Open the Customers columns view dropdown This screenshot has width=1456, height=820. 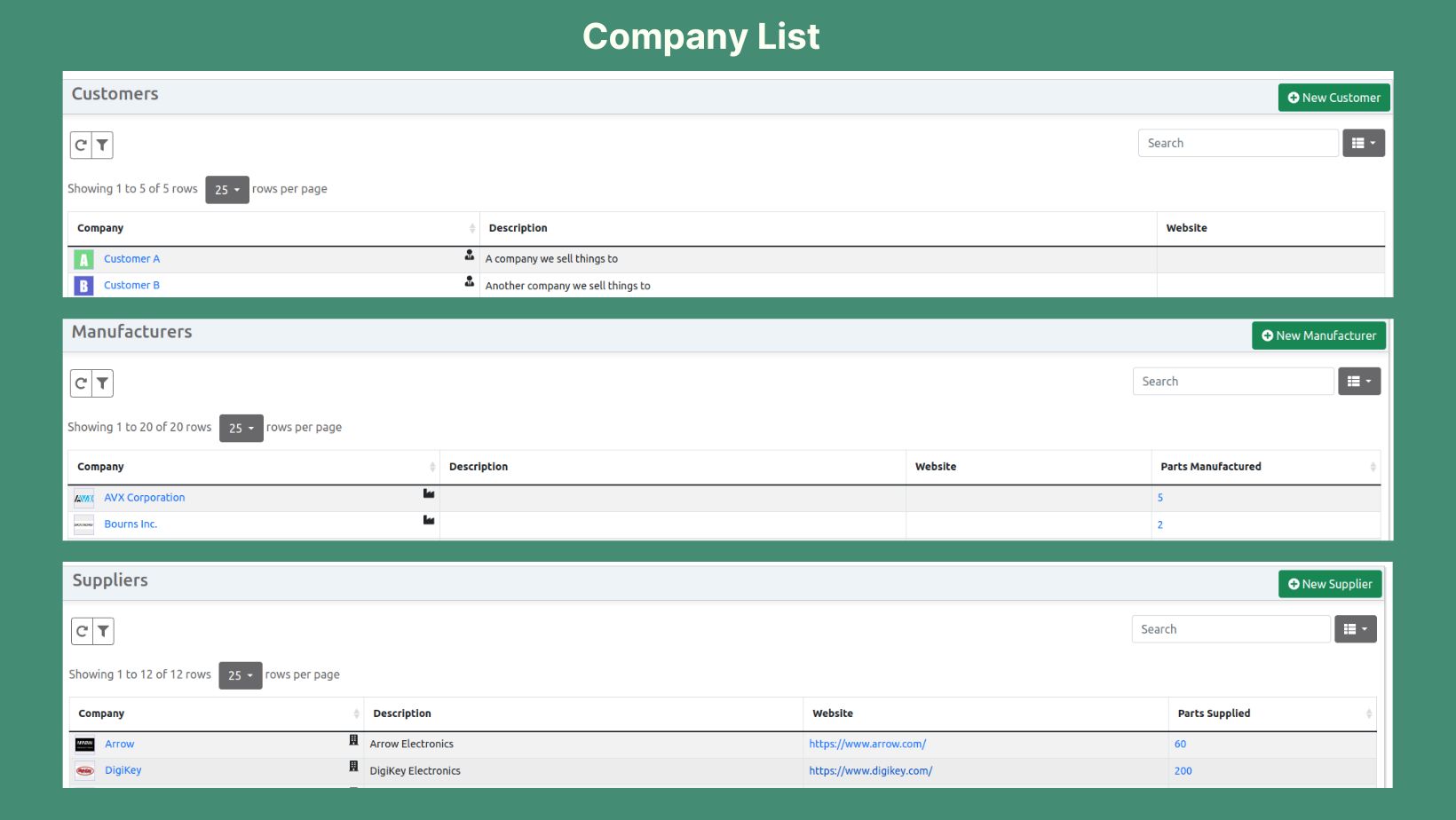click(x=1363, y=143)
